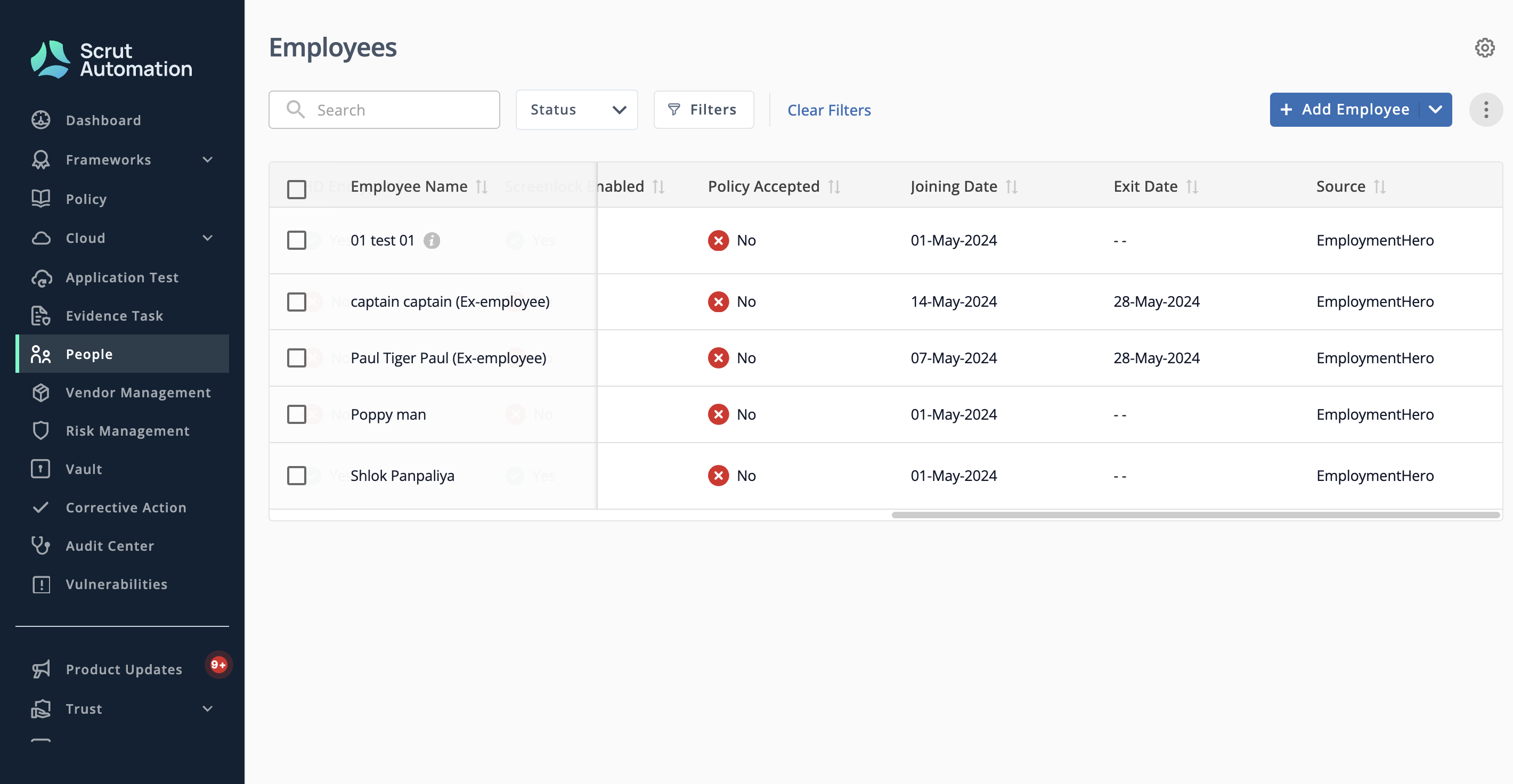Click the Corrective Action checkmark icon
Image resolution: width=1513 pixels, height=784 pixels.
[x=40, y=508]
